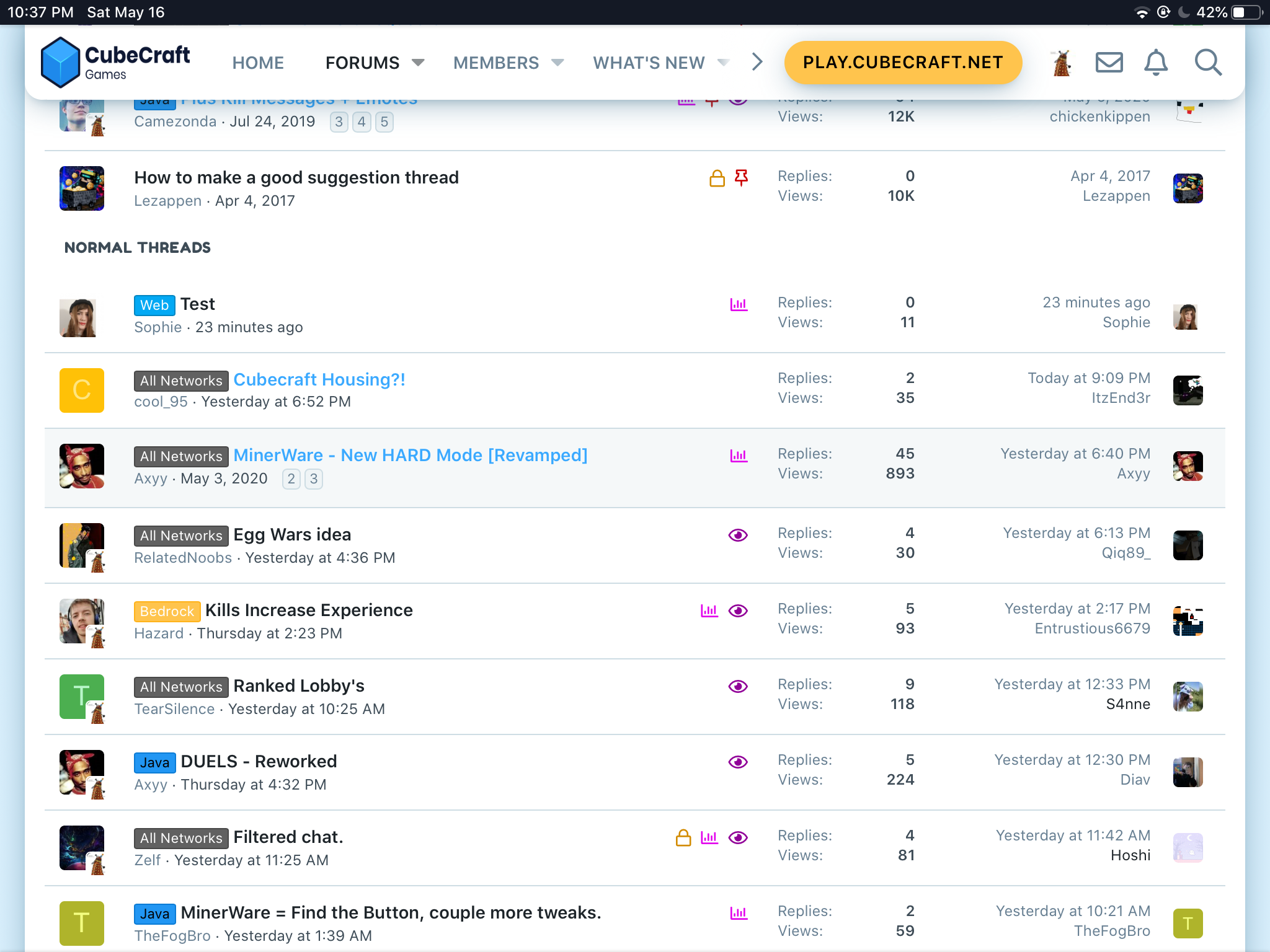The width and height of the screenshot is (1270, 952).
Task: Toggle watch eye on Filtered chat.
Action: click(x=738, y=837)
